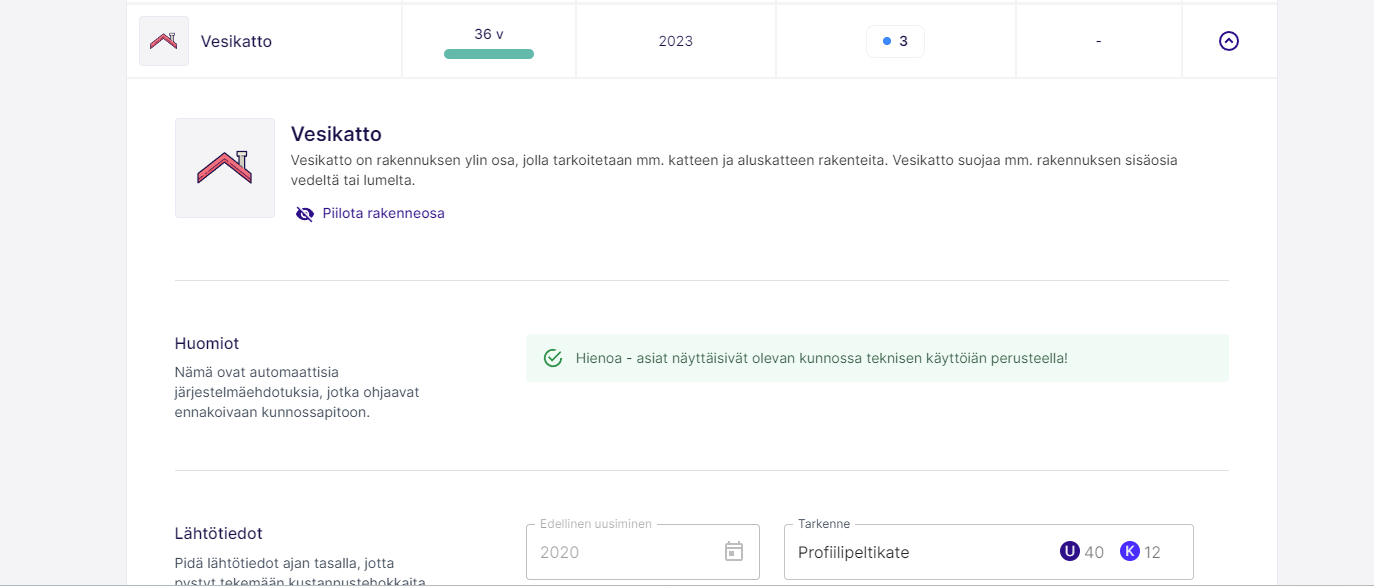Click the dark U badge in Tarkenne
The height and width of the screenshot is (586, 1374).
1070,552
